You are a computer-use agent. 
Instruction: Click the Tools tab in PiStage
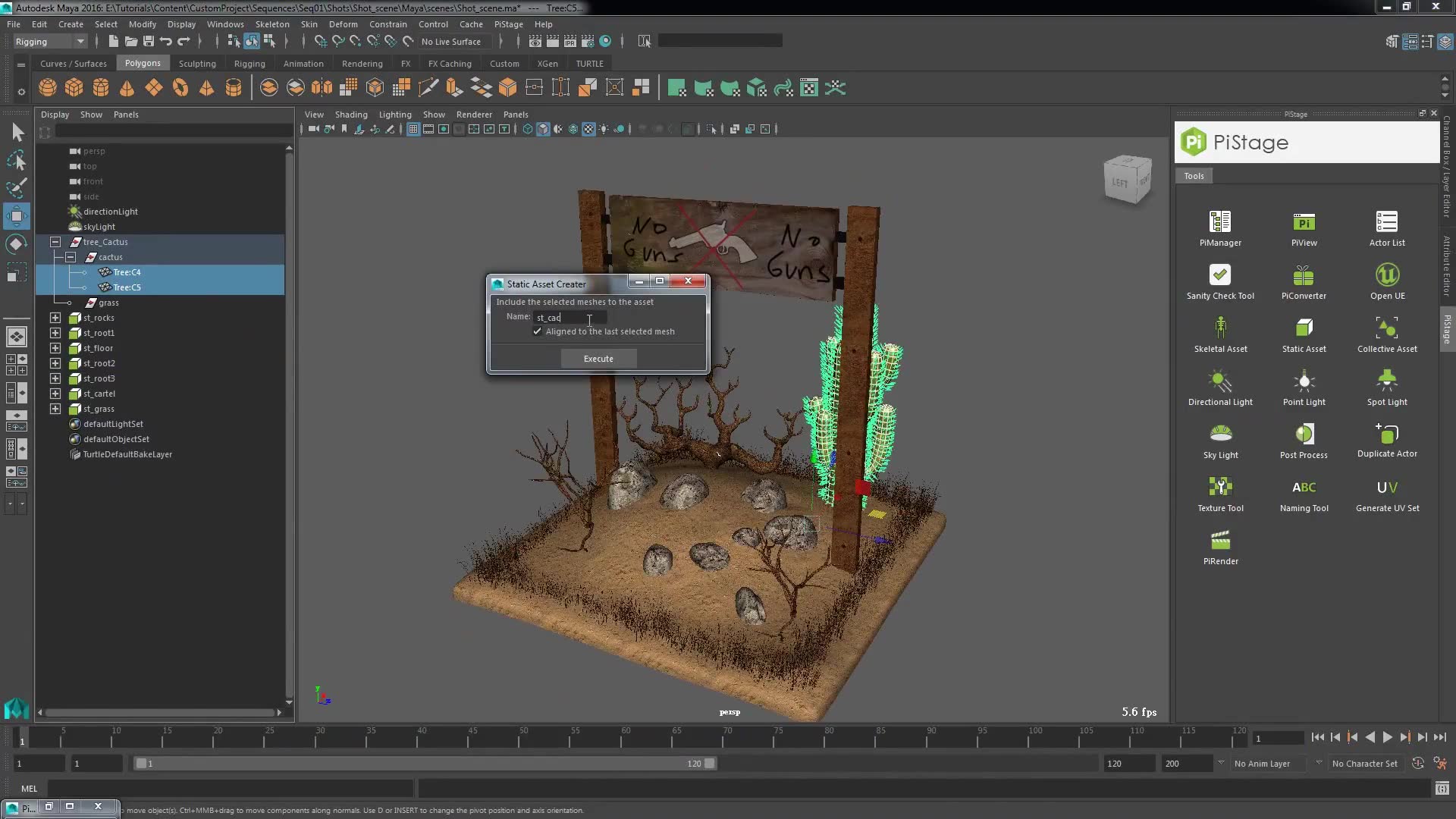coord(1194,176)
